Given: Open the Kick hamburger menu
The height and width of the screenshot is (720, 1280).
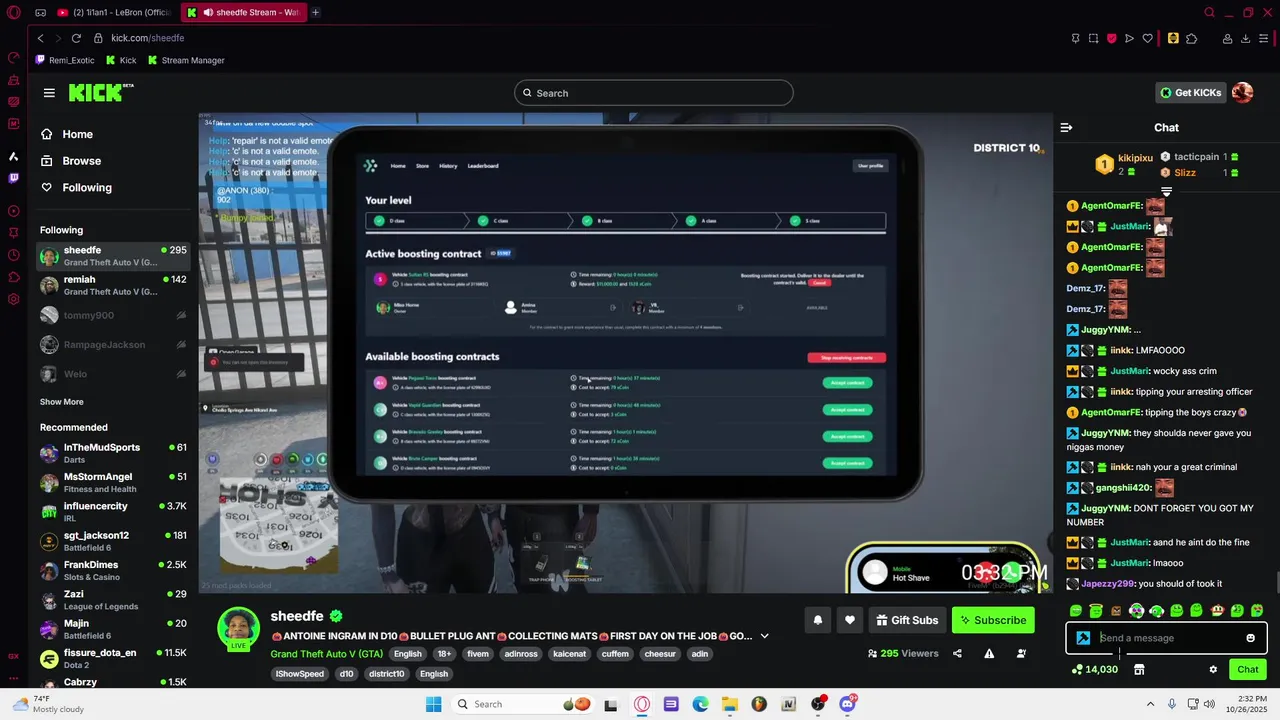Looking at the screenshot, I should (49, 93).
